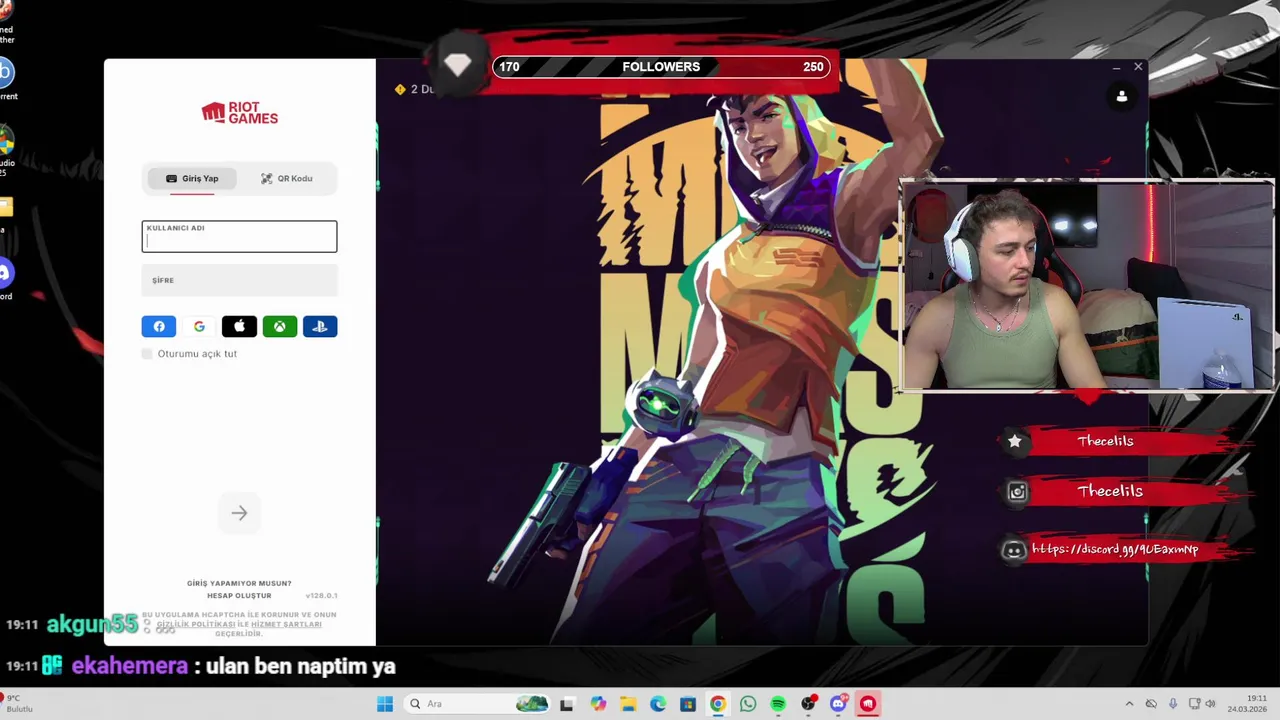Sign in with the Xbox icon
Screen dimensions: 1280x720
click(280, 326)
